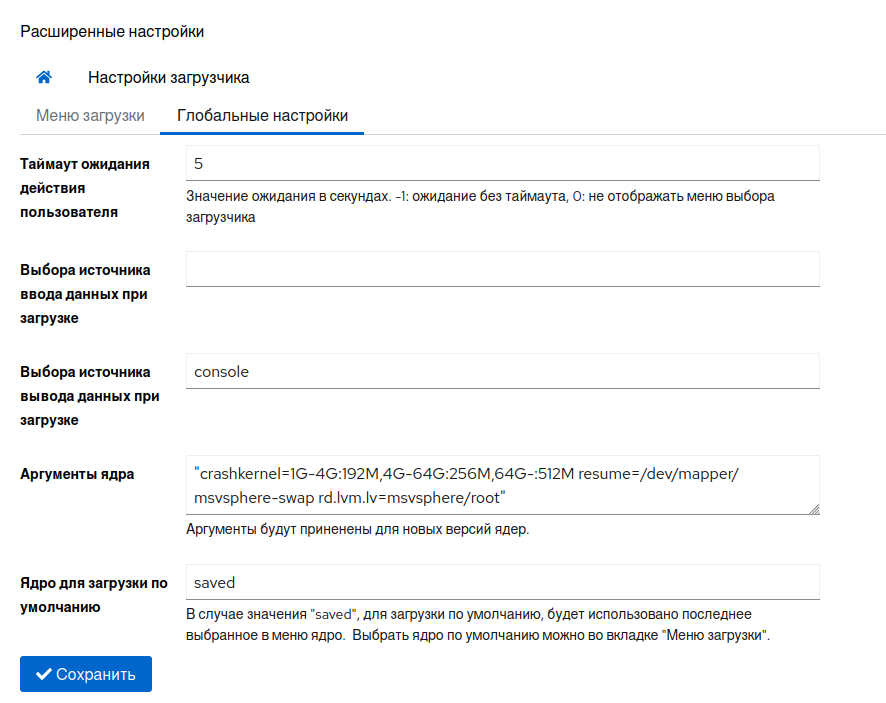The image size is (886, 703).
Task: Switch to the Меню загрузки tab
Action: pyautogui.click(x=90, y=115)
